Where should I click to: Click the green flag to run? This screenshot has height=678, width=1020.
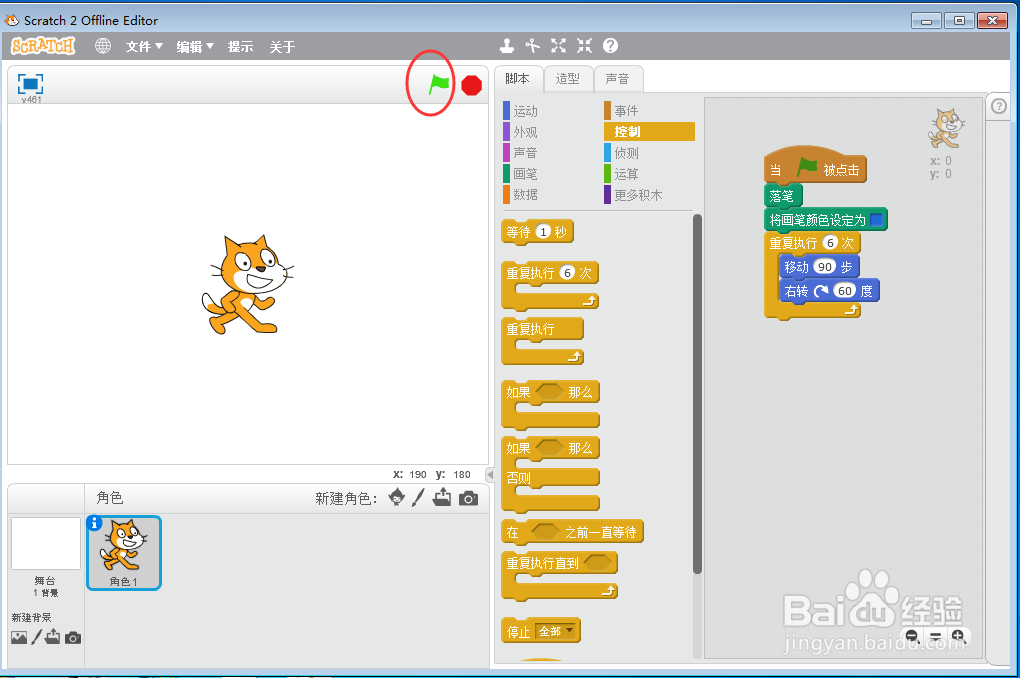(439, 84)
